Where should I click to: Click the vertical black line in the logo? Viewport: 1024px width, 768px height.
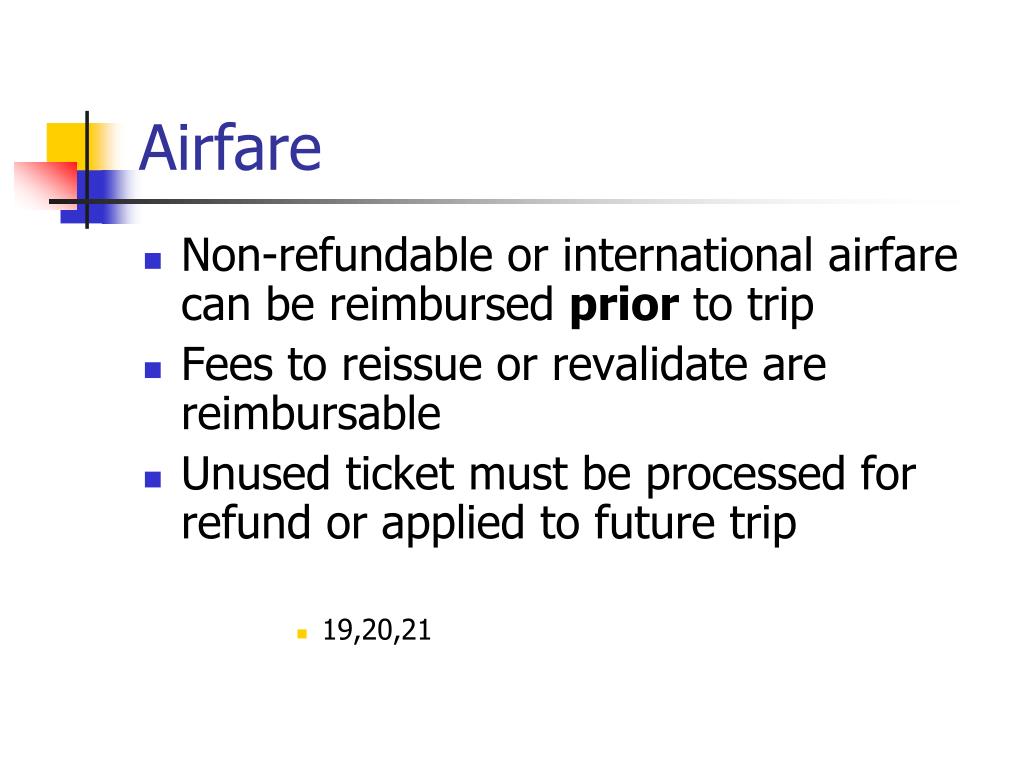tap(87, 170)
